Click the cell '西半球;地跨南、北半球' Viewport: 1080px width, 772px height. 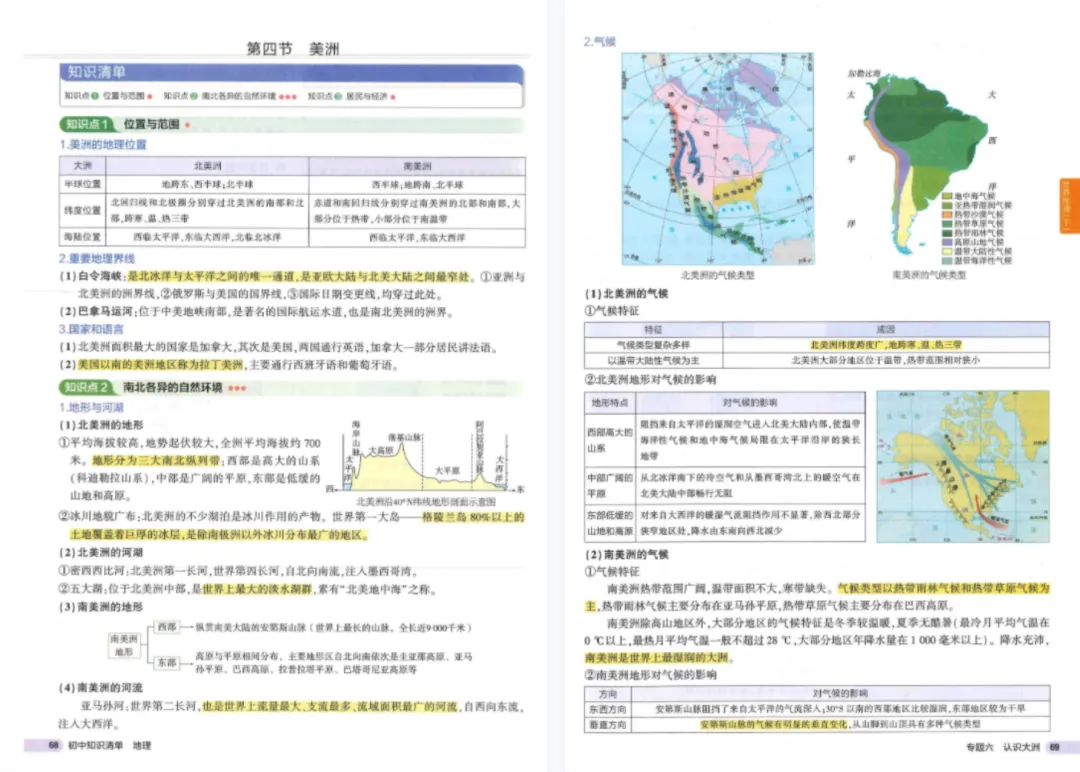[417, 185]
